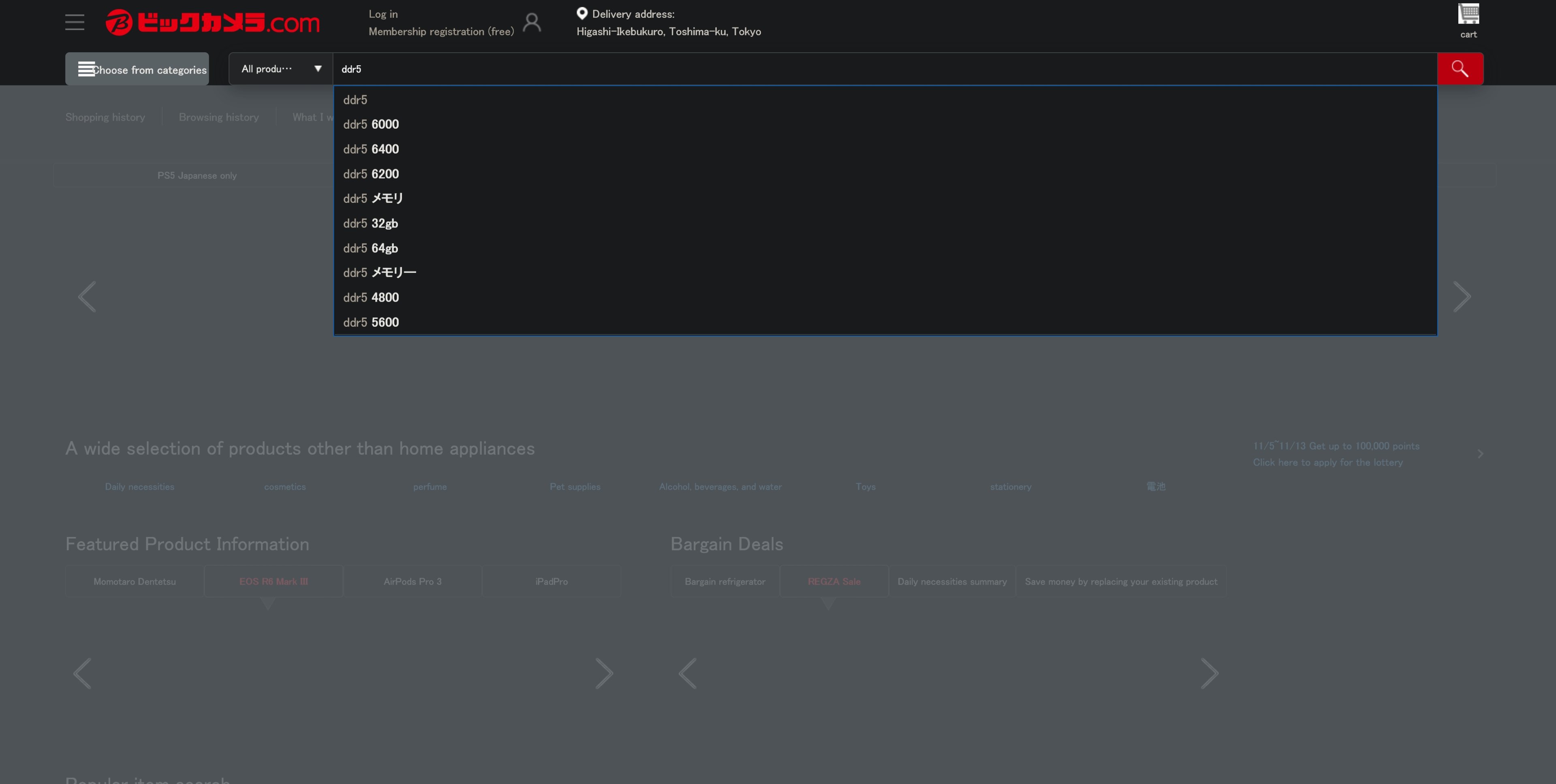1556x784 pixels.
Task: Go to the previous main banner slide
Action: tap(87, 296)
